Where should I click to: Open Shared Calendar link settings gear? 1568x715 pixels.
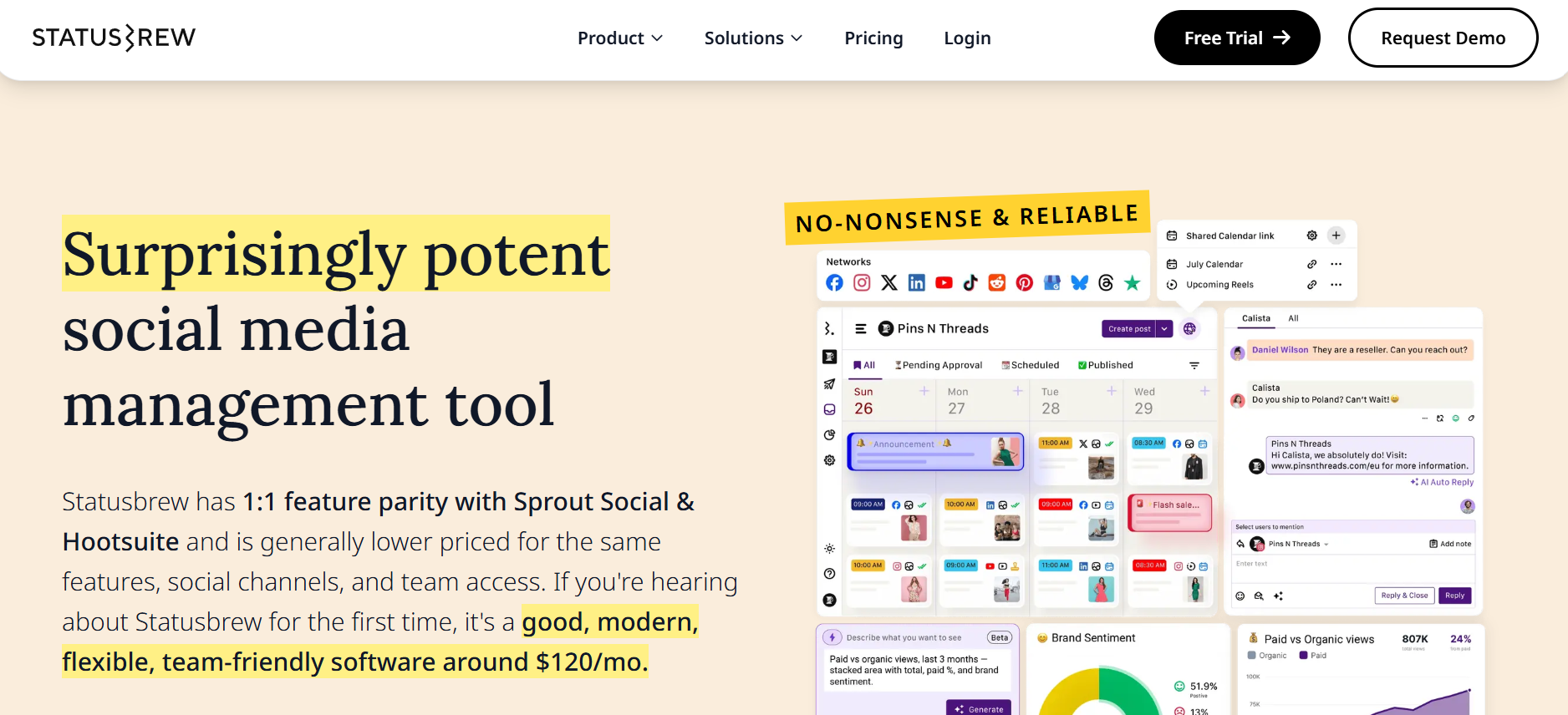[1312, 236]
